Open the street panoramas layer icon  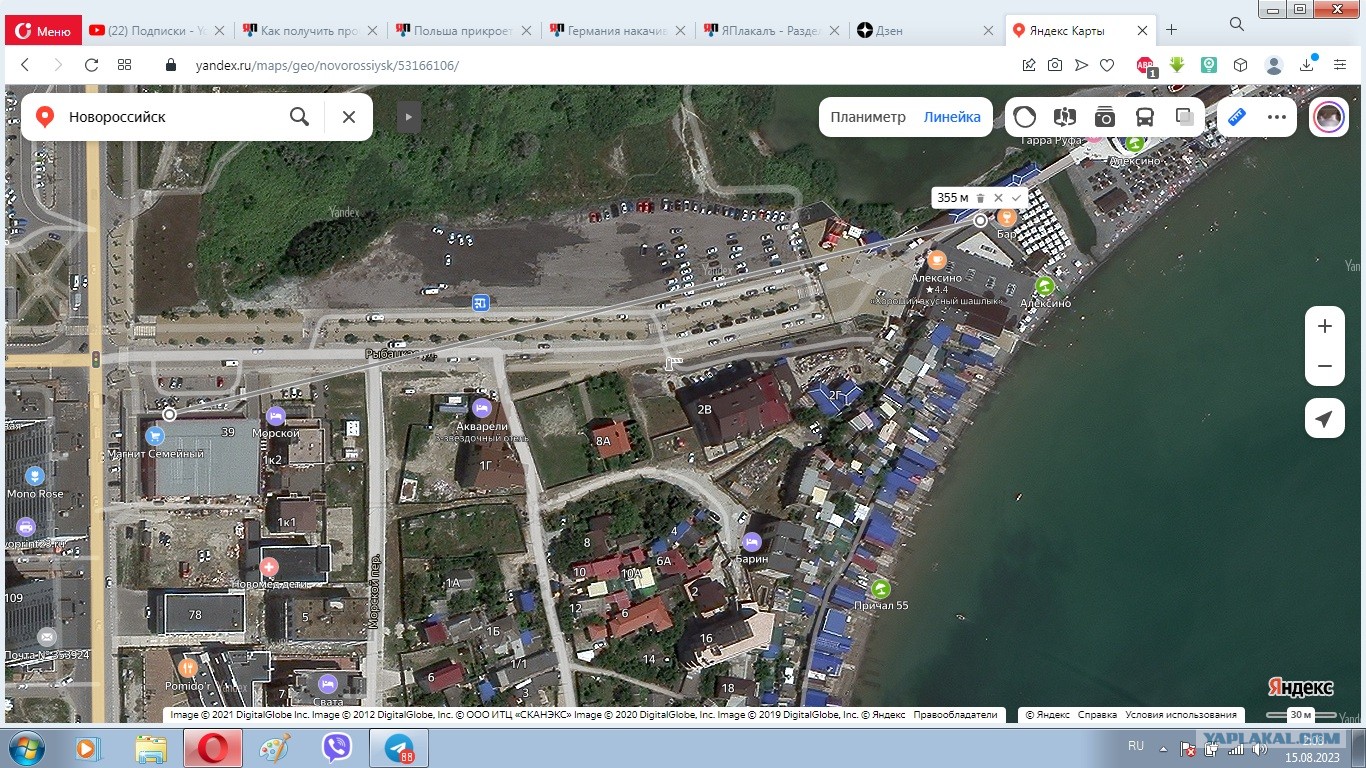pyautogui.click(x=1065, y=117)
